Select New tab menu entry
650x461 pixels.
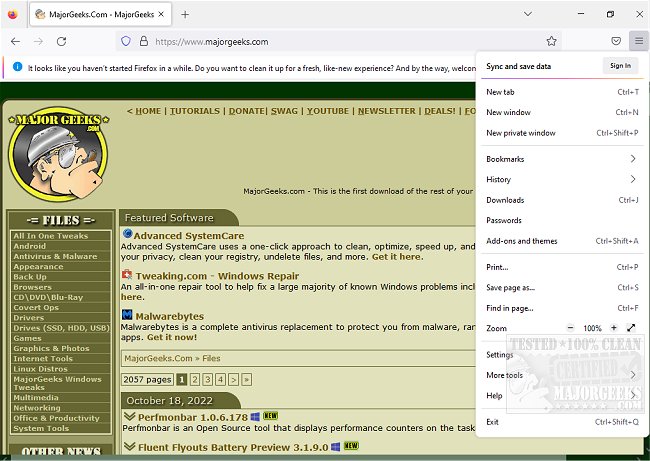coord(563,92)
